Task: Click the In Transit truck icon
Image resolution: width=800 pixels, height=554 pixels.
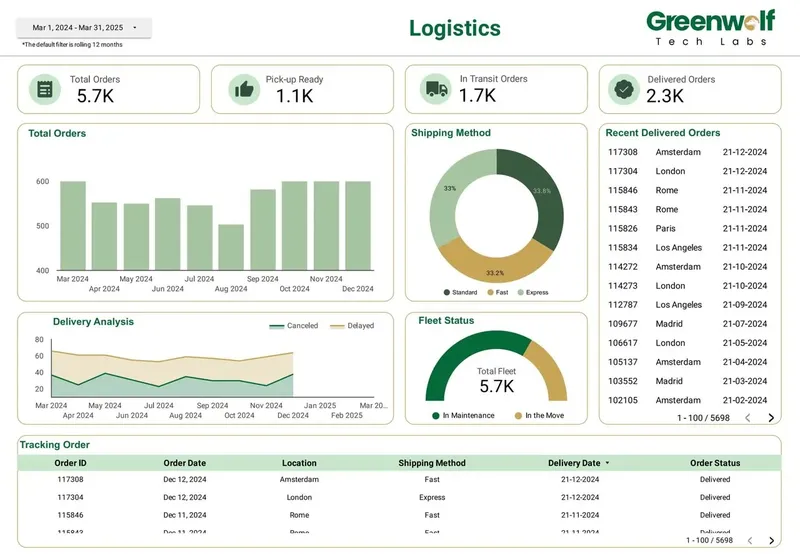Action: (x=436, y=89)
